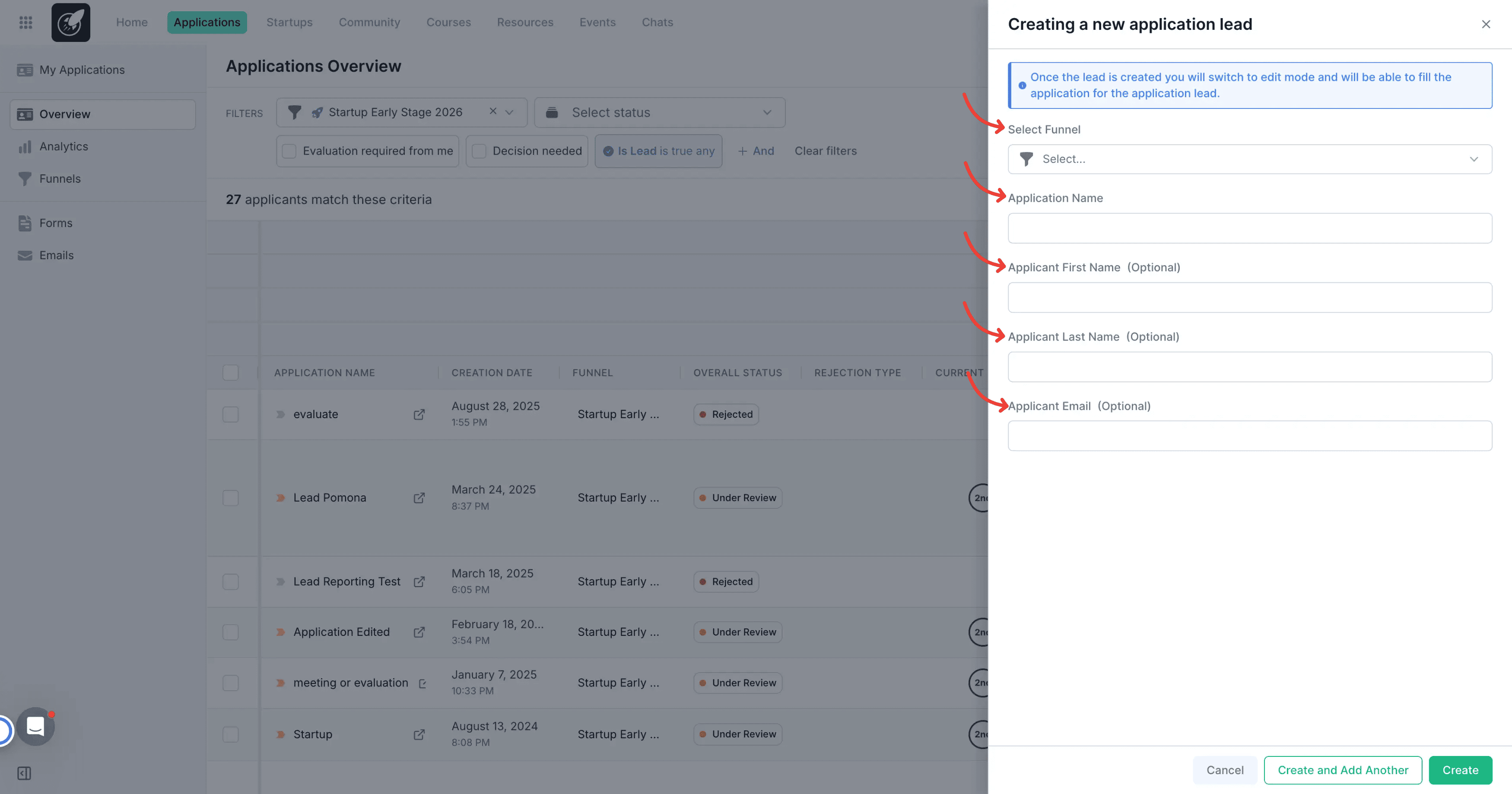Screen dimensions: 1512x794
Task: Click external link icon beside evaluate
Action: click(419, 414)
